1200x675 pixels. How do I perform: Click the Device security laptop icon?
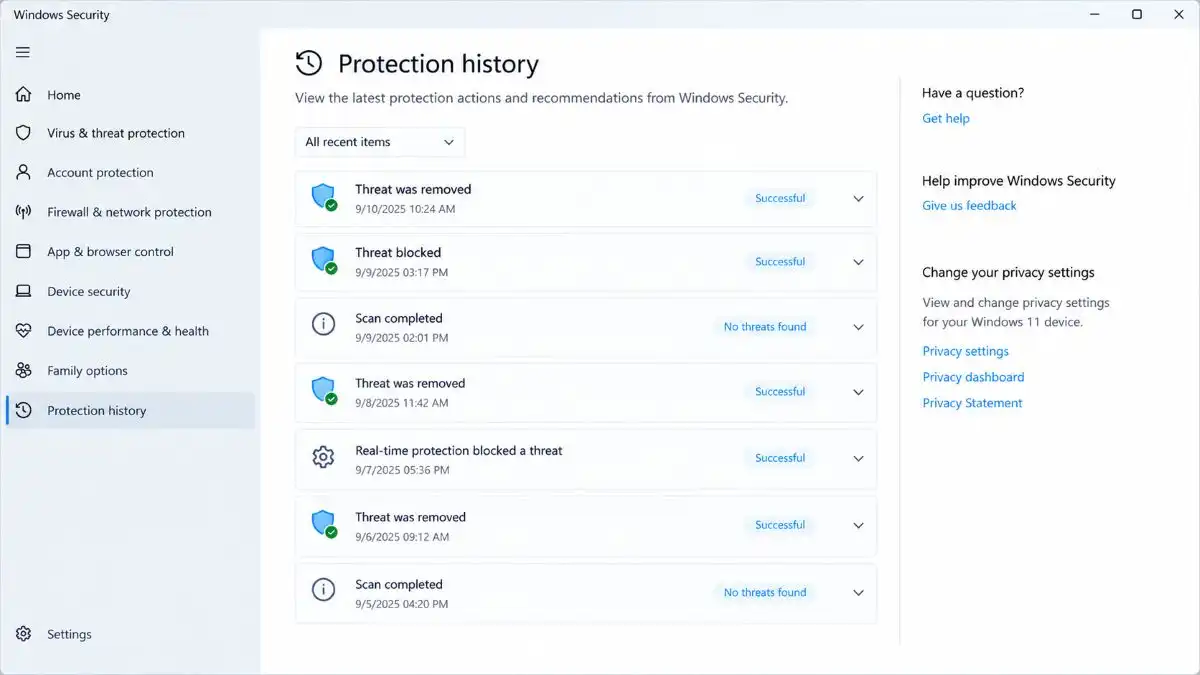pos(24,292)
